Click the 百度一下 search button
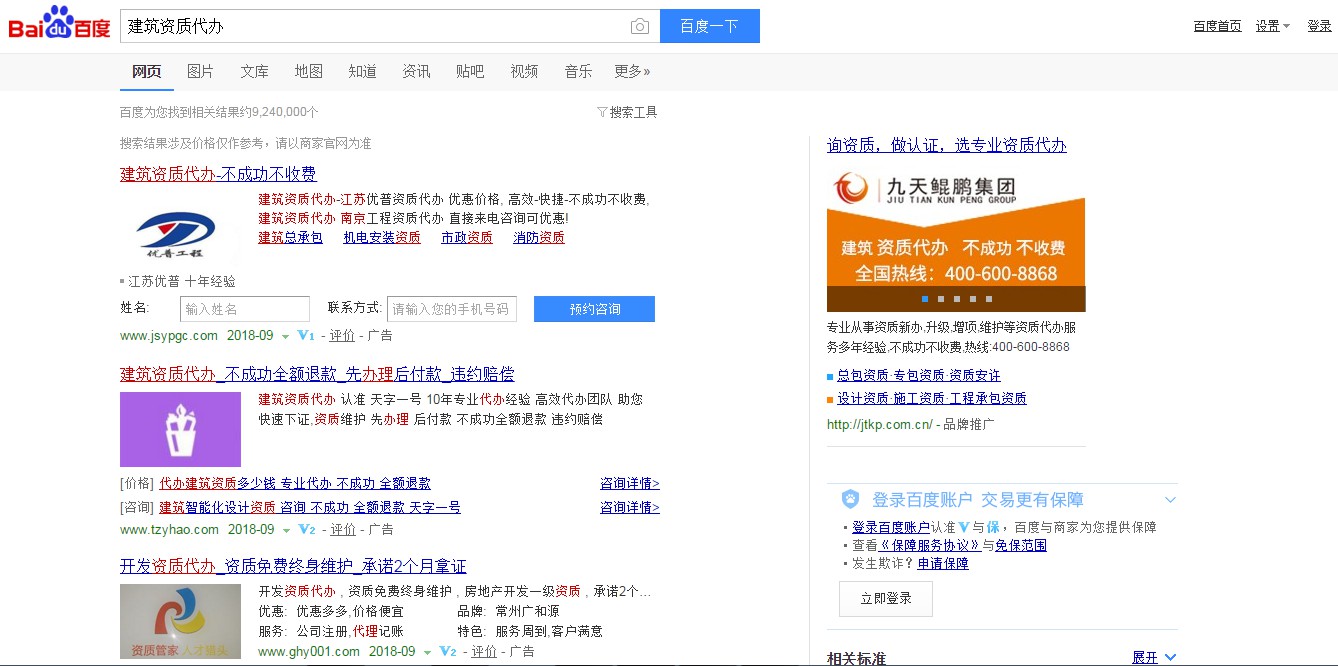Image resolution: width=1338 pixels, height=666 pixels. coord(709,27)
